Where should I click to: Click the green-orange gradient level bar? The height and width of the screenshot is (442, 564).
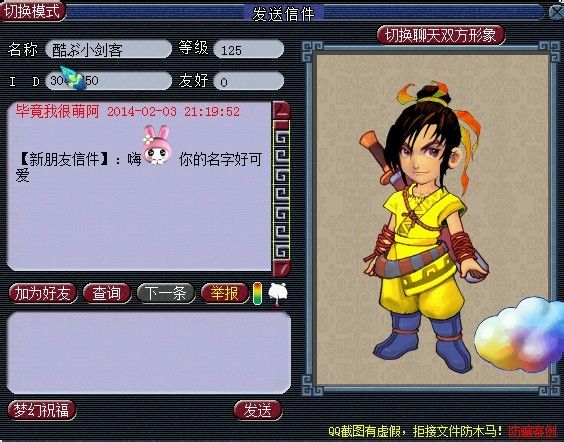pyautogui.click(x=258, y=293)
